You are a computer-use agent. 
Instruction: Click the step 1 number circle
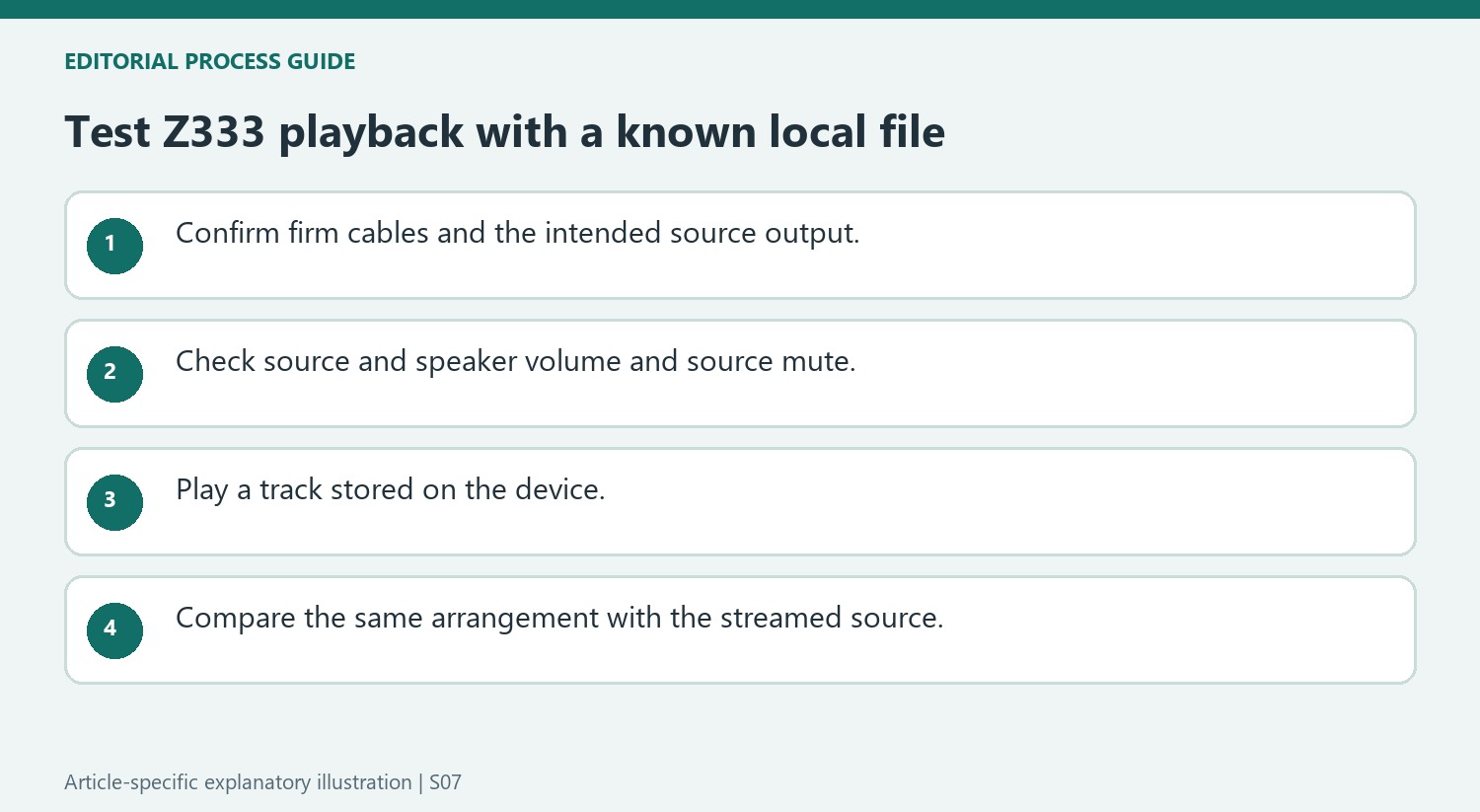pyautogui.click(x=114, y=246)
